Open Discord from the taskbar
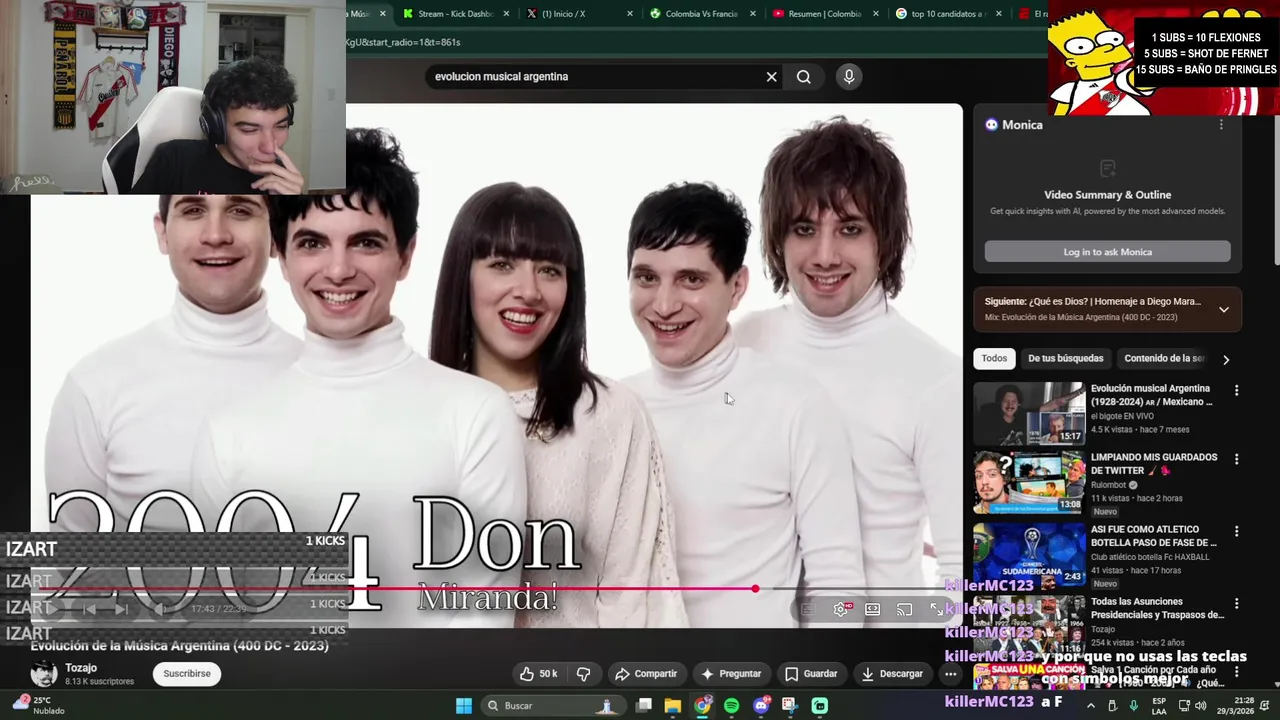 [x=761, y=706]
